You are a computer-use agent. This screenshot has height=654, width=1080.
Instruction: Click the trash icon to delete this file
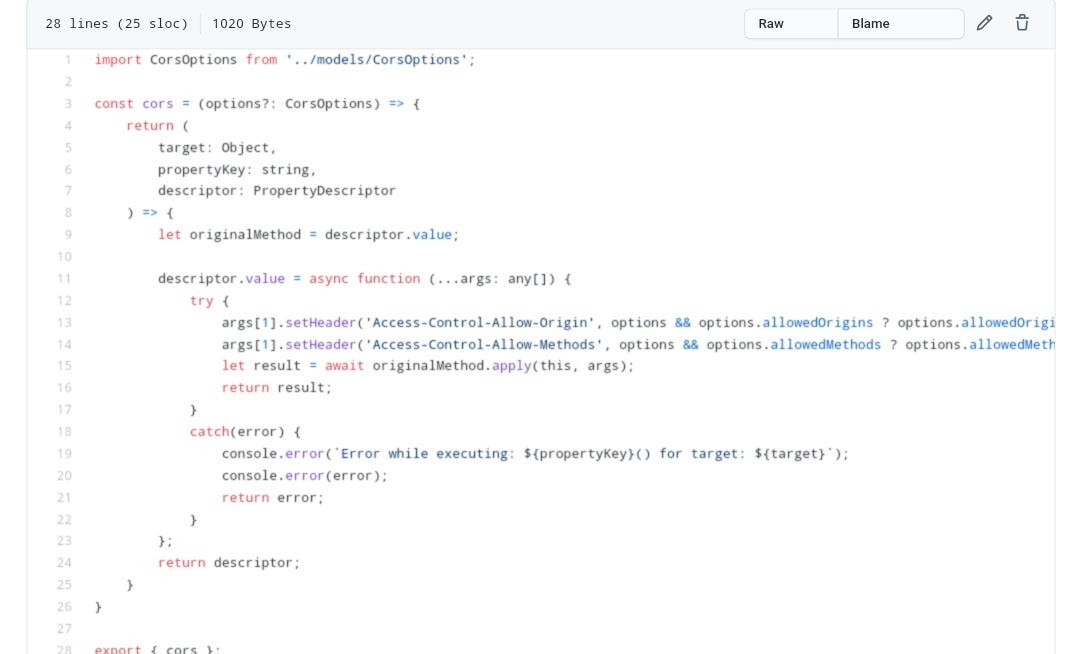point(1022,22)
